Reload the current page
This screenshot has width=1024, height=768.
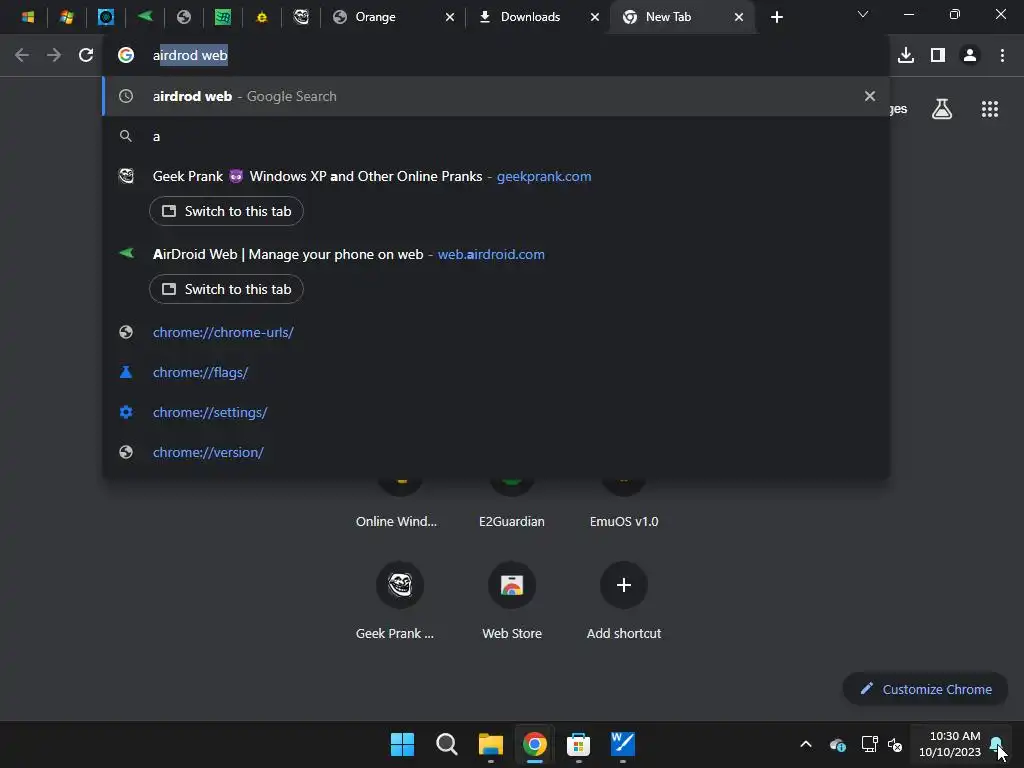pyautogui.click(x=86, y=55)
